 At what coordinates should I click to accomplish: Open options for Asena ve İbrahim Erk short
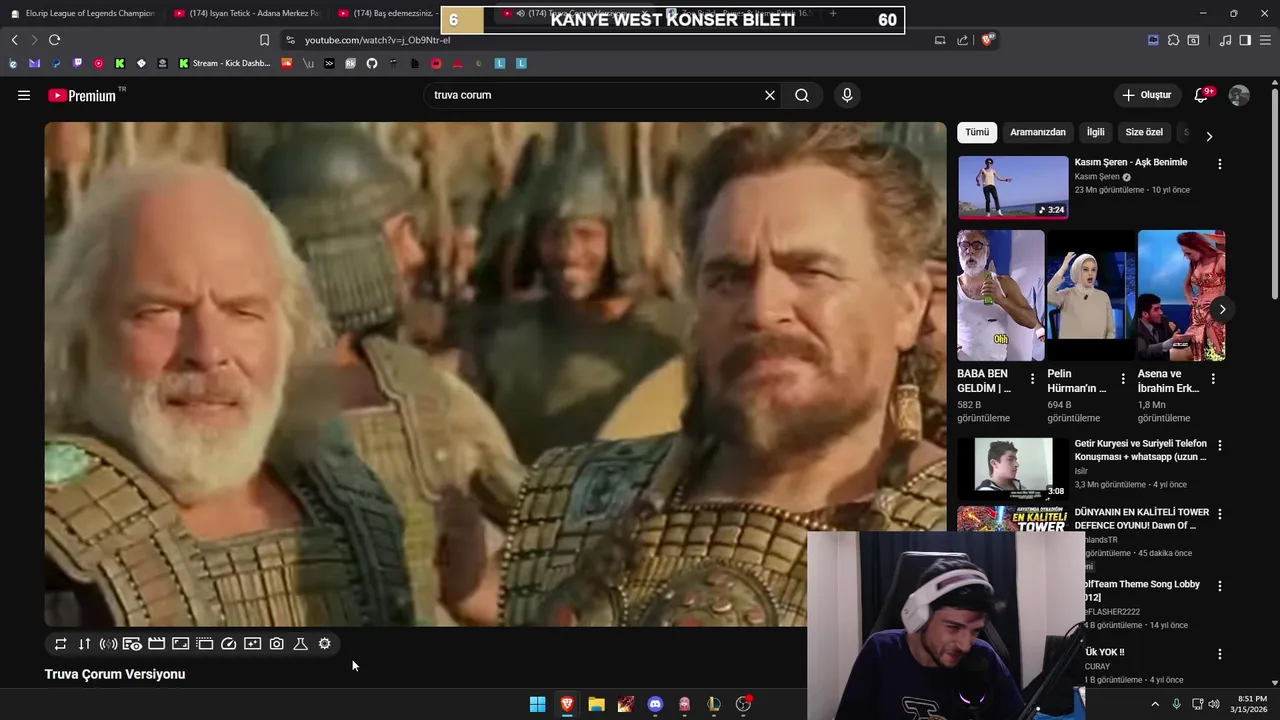point(1213,379)
